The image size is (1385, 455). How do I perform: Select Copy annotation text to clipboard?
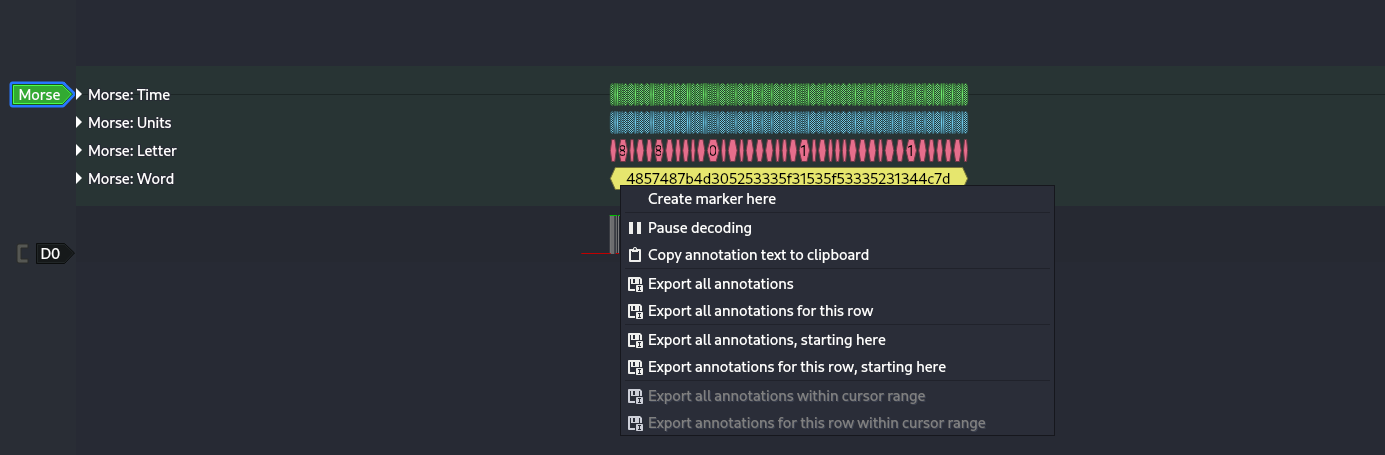758,255
